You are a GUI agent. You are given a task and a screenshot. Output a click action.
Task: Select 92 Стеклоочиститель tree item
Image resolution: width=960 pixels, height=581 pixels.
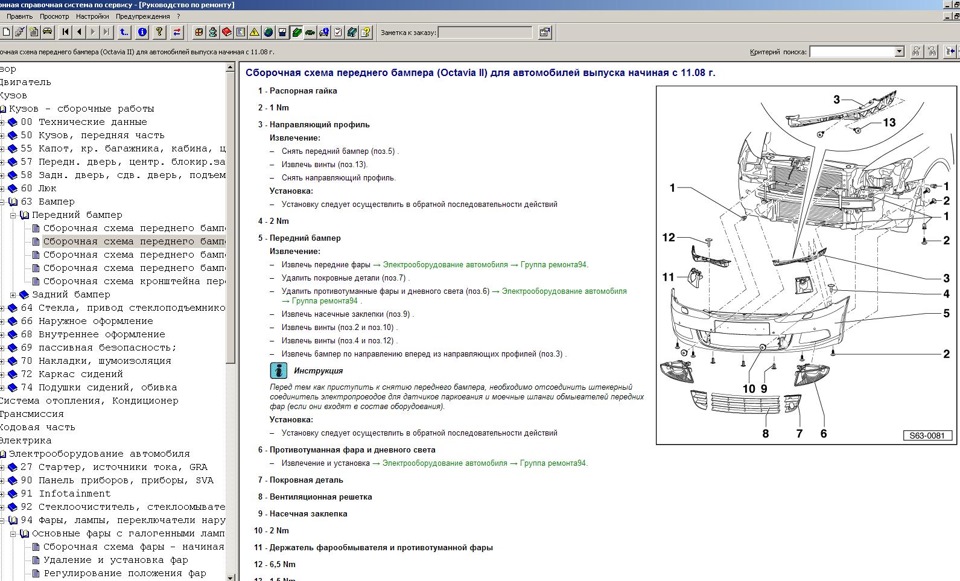[123, 507]
